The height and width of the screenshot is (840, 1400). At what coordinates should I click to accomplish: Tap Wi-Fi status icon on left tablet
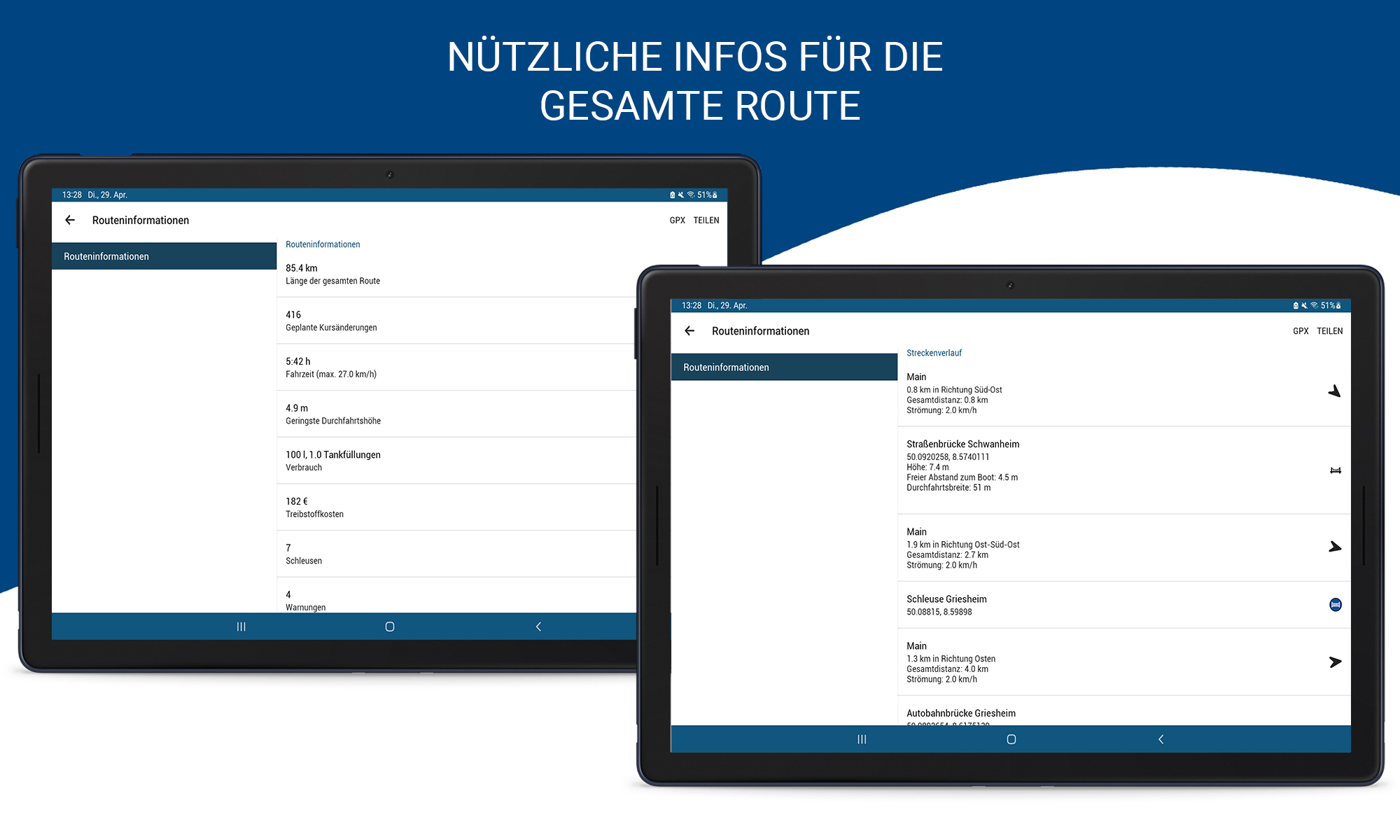pyautogui.click(x=691, y=195)
